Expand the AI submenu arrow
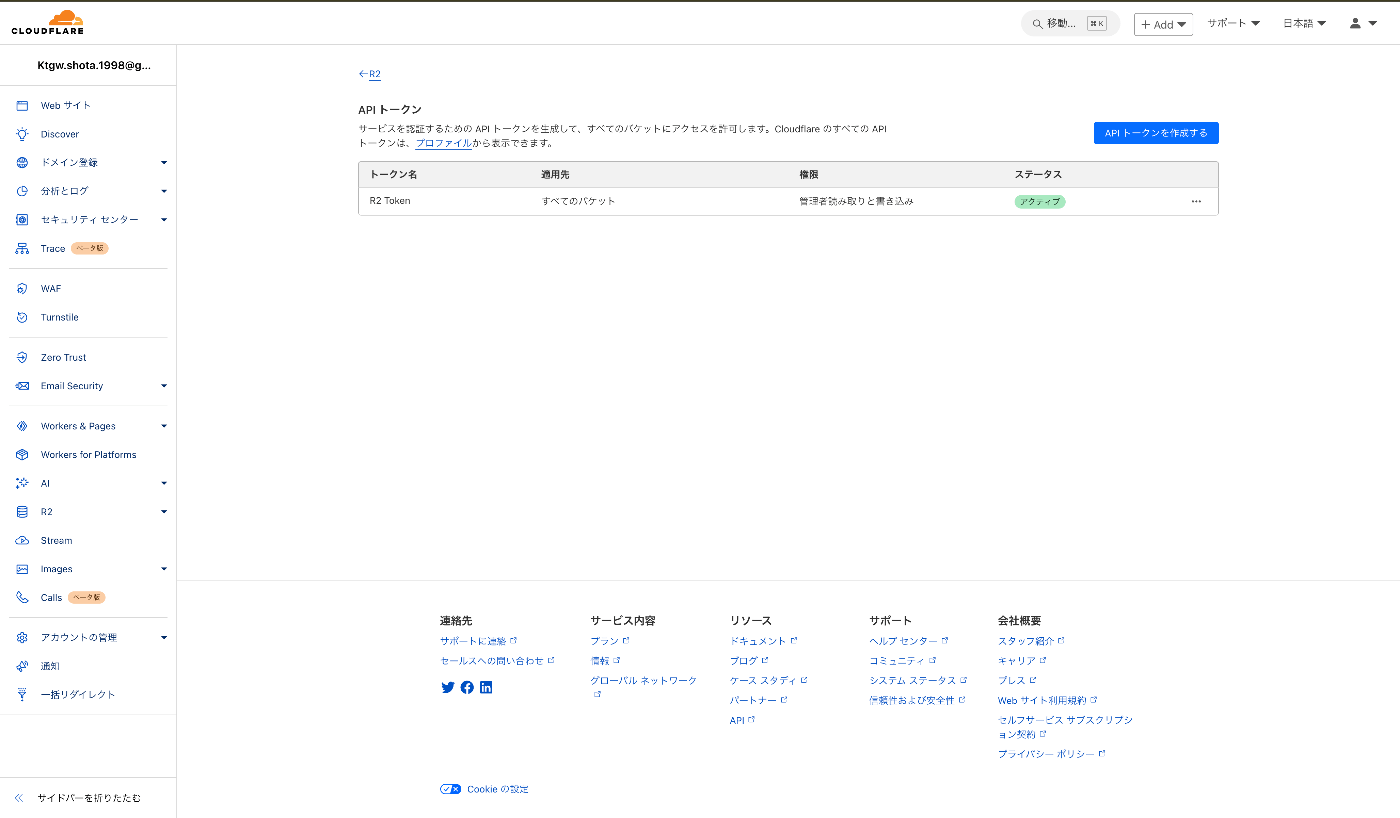Viewport: 1400px width, 818px height. [x=164, y=483]
